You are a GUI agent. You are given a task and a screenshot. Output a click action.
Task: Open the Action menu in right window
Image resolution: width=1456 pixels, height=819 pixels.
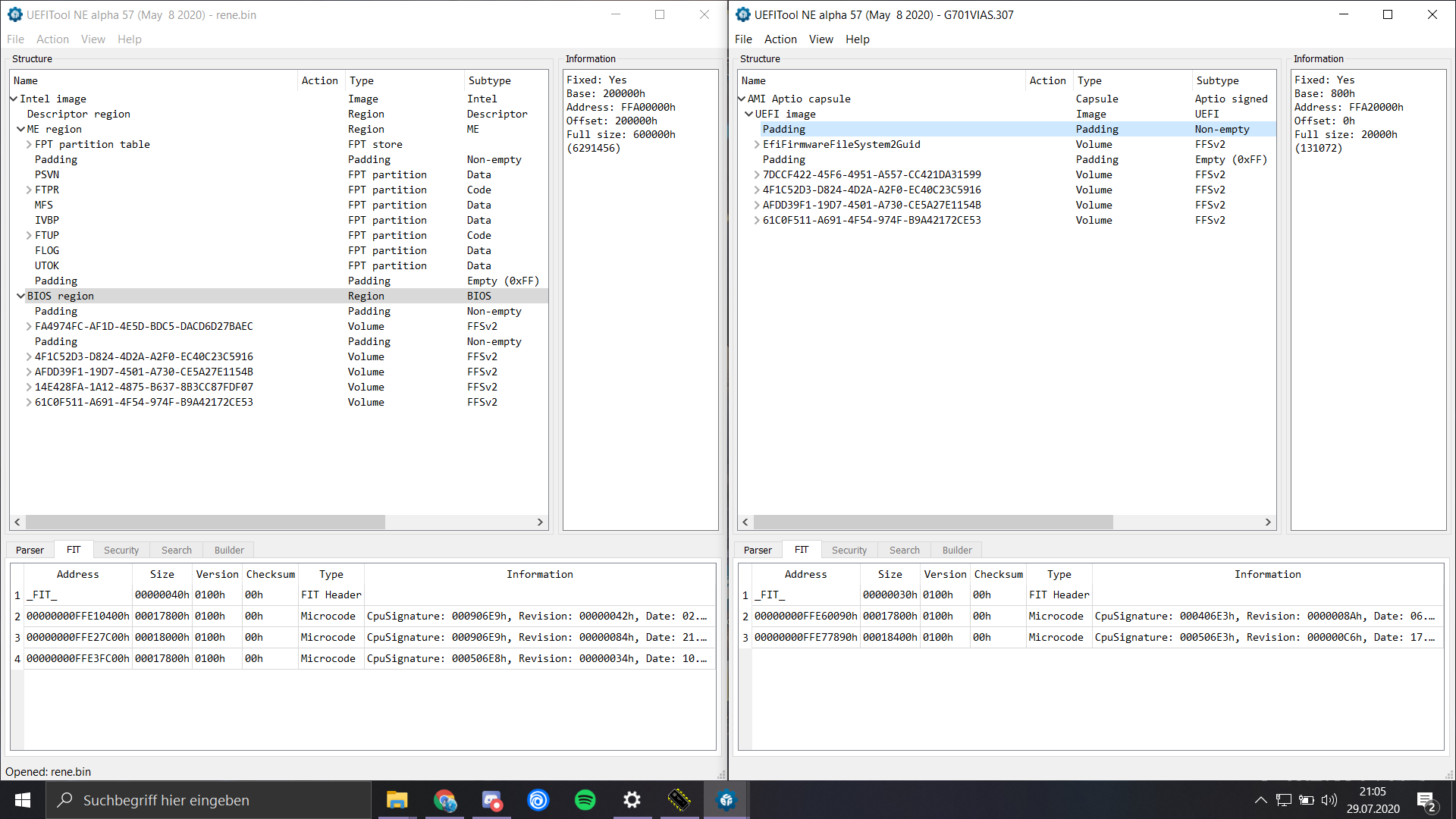(780, 39)
